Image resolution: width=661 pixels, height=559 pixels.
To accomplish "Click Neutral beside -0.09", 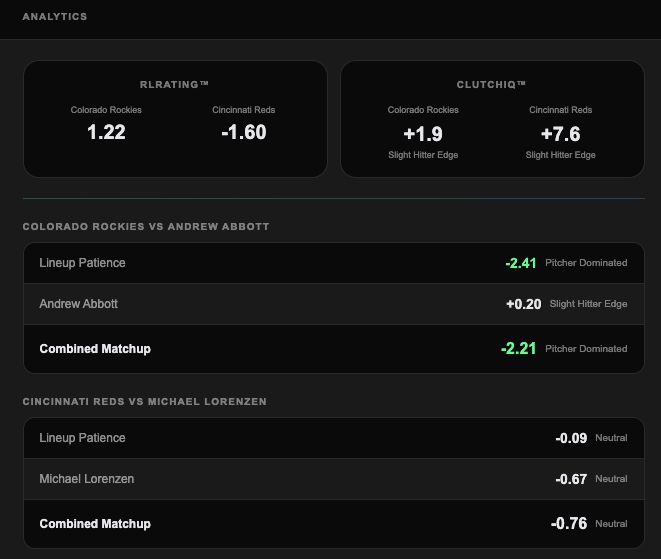I will click(x=611, y=438).
